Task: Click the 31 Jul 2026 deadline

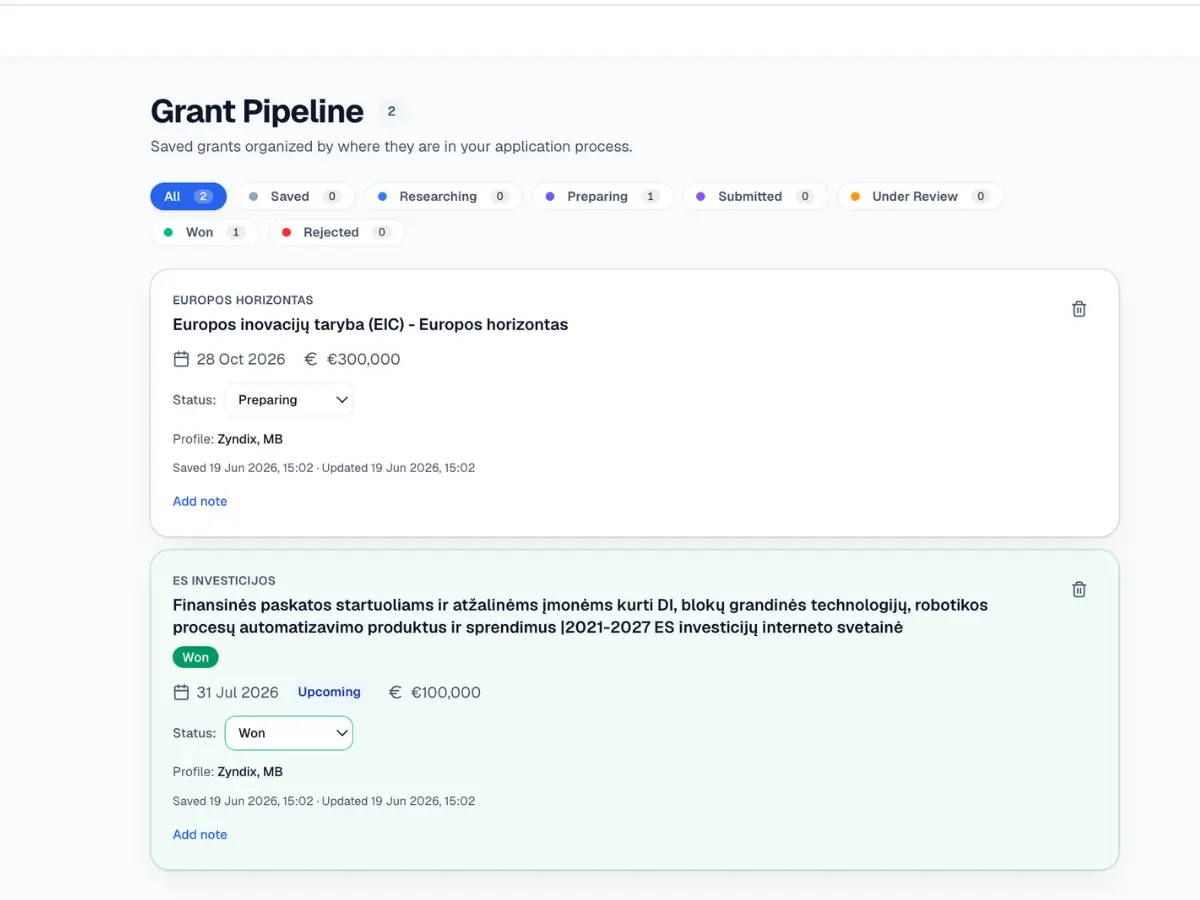Action: [238, 692]
